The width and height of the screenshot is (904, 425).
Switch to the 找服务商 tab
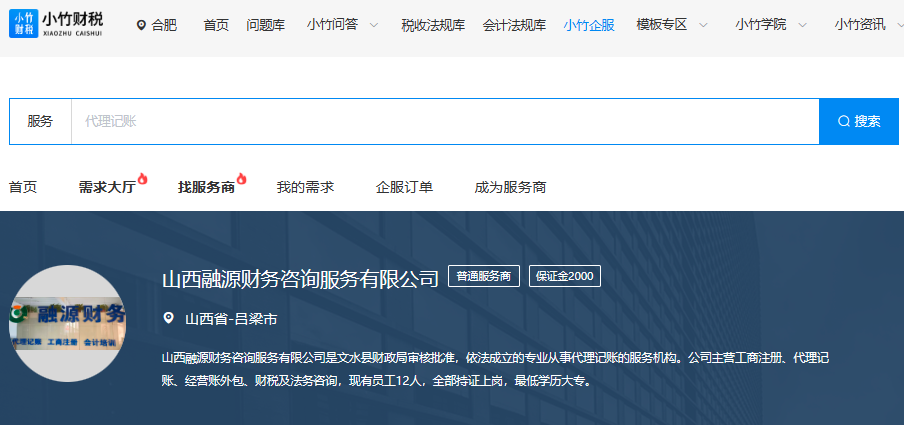[x=206, y=187]
